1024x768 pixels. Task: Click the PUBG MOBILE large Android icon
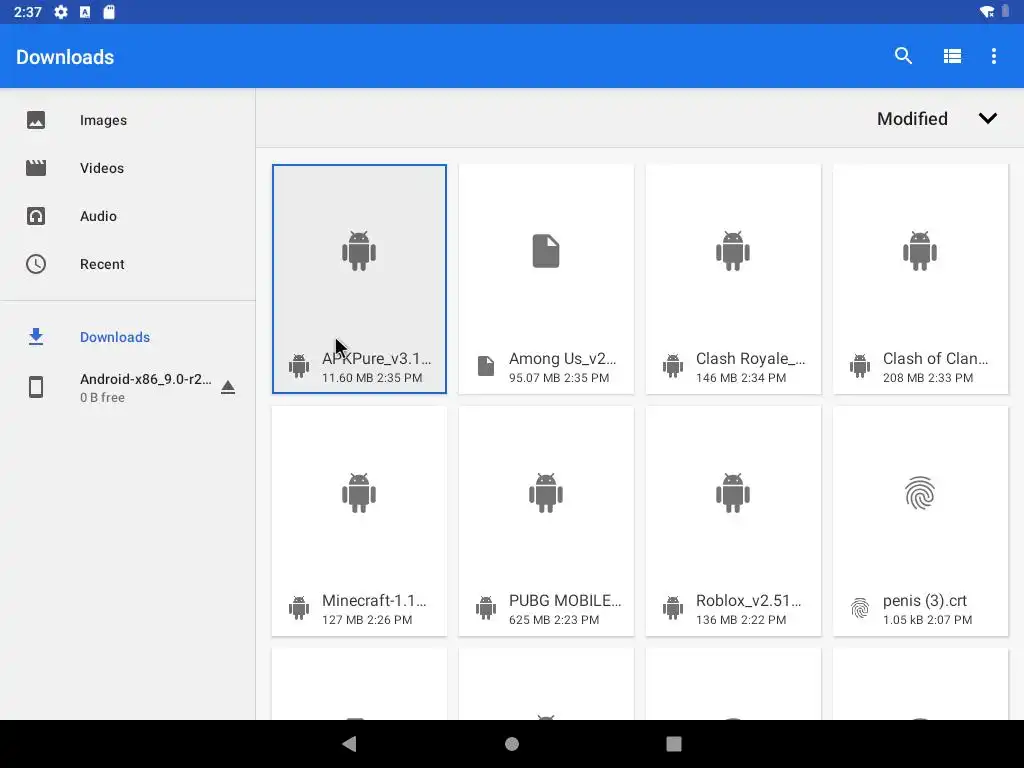546,493
